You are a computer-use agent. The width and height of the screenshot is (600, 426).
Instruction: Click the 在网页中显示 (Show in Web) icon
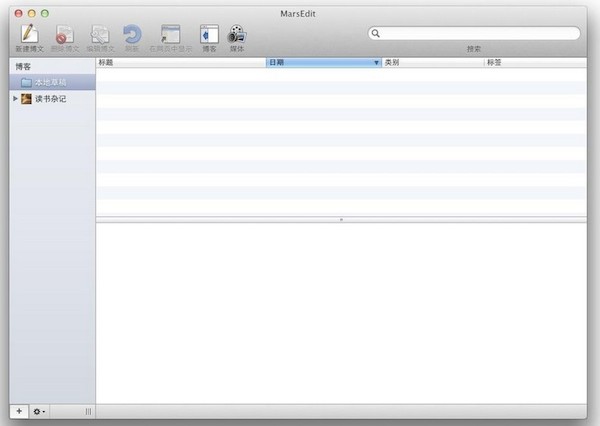point(170,34)
